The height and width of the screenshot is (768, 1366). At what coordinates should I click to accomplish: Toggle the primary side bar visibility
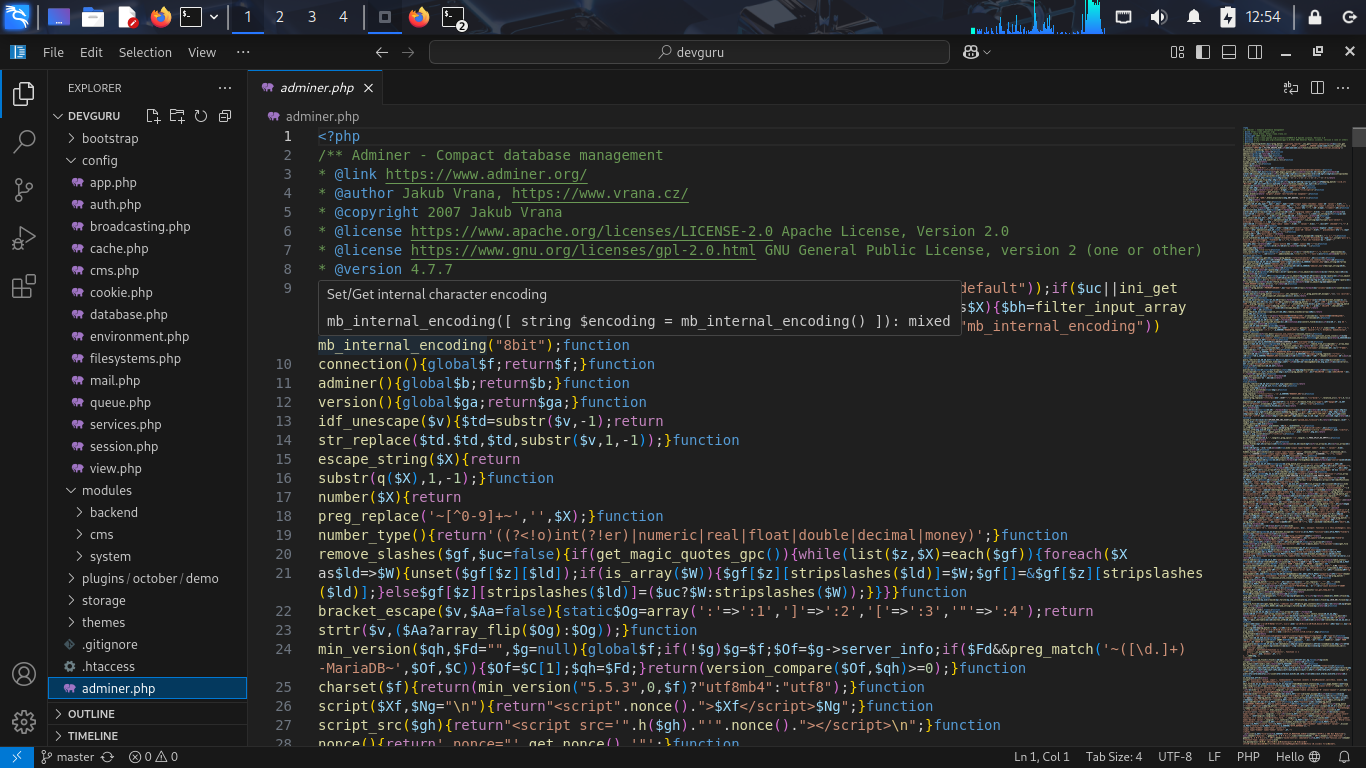1202,52
